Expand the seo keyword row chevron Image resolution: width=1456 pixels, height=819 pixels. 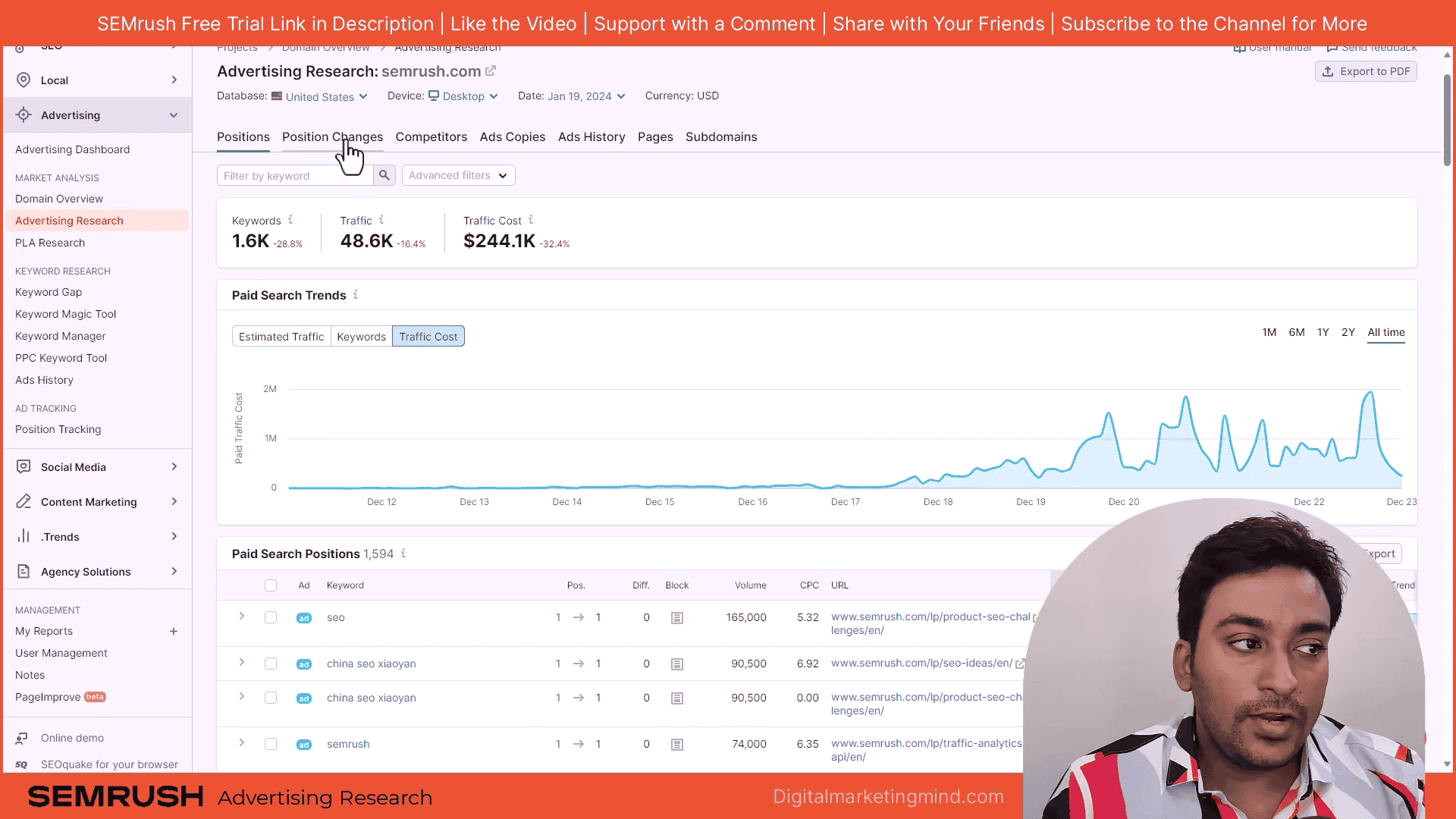point(242,617)
